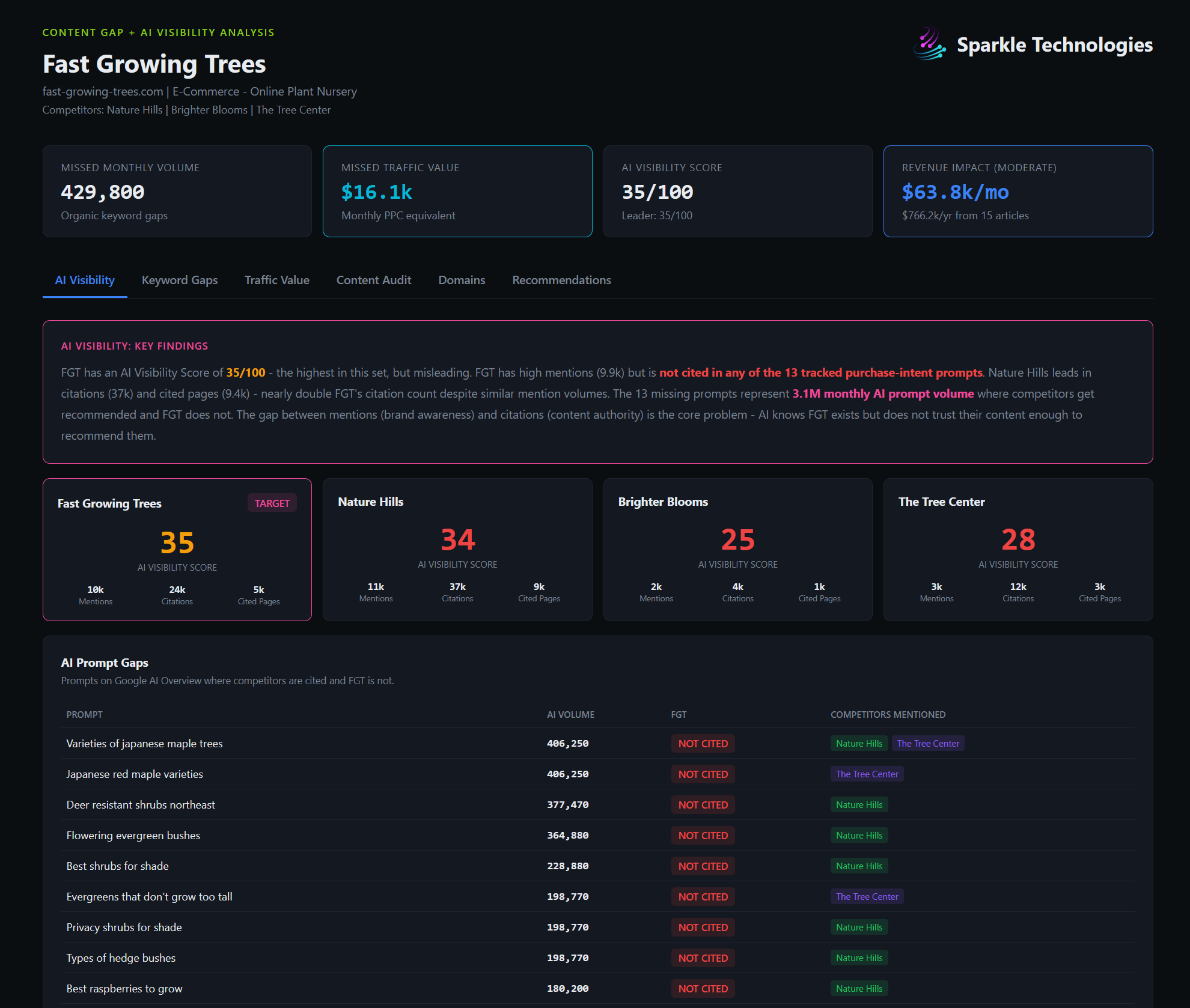The width and height of the screenshot is (1190, 1008).
Task: Click NOT CITED badge for Privacy shrubs for shade
Action: pyautogui.click(x=703, y=928)
